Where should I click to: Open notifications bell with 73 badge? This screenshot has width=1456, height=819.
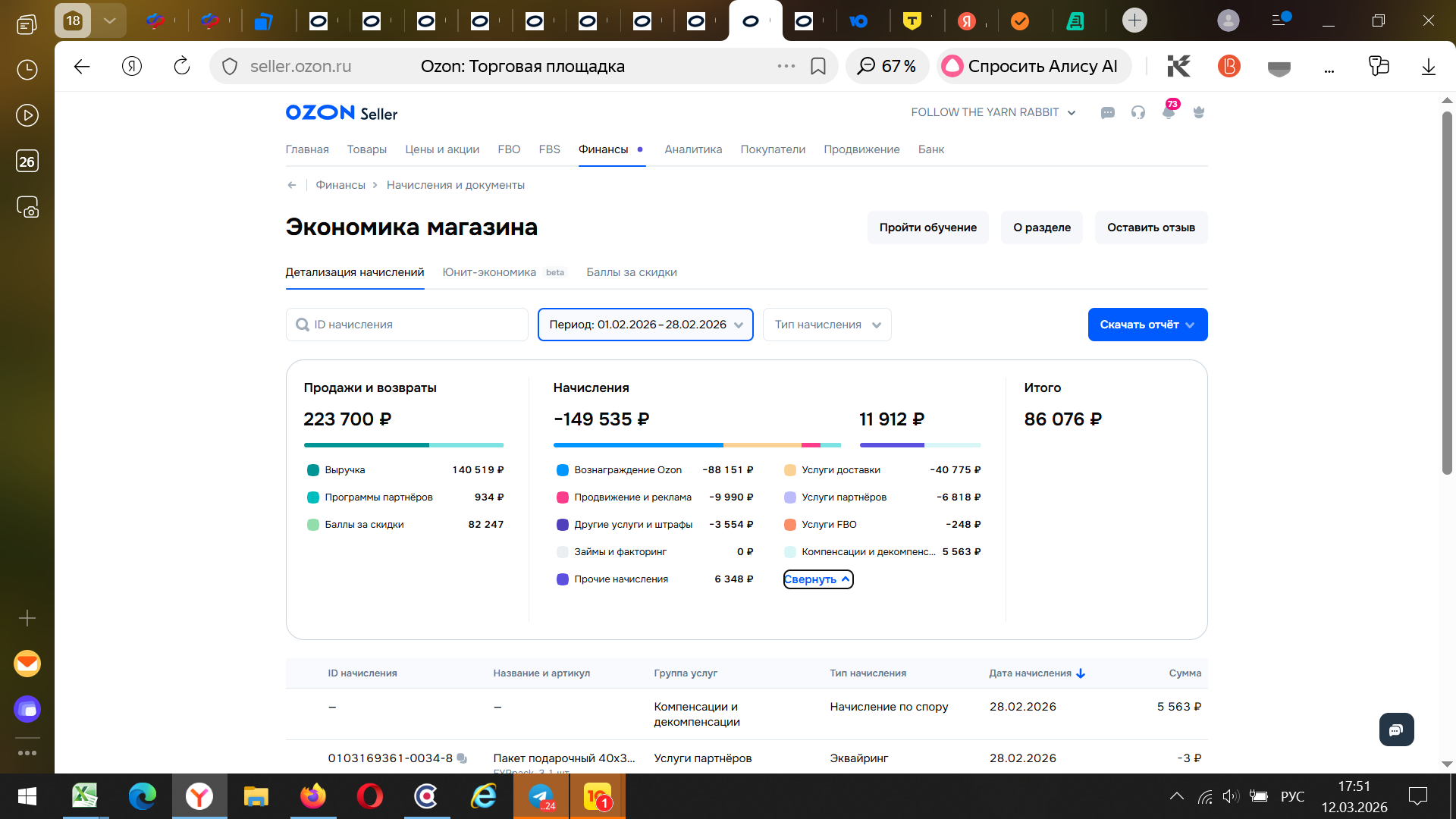click(x=1169, y=113)
